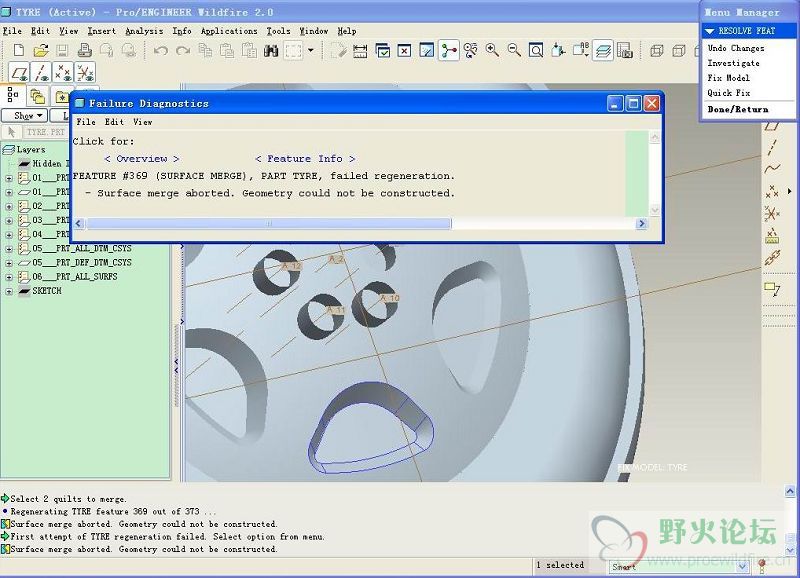
Task: Print using the printer toolbar icon
Action: click(85, 50)
